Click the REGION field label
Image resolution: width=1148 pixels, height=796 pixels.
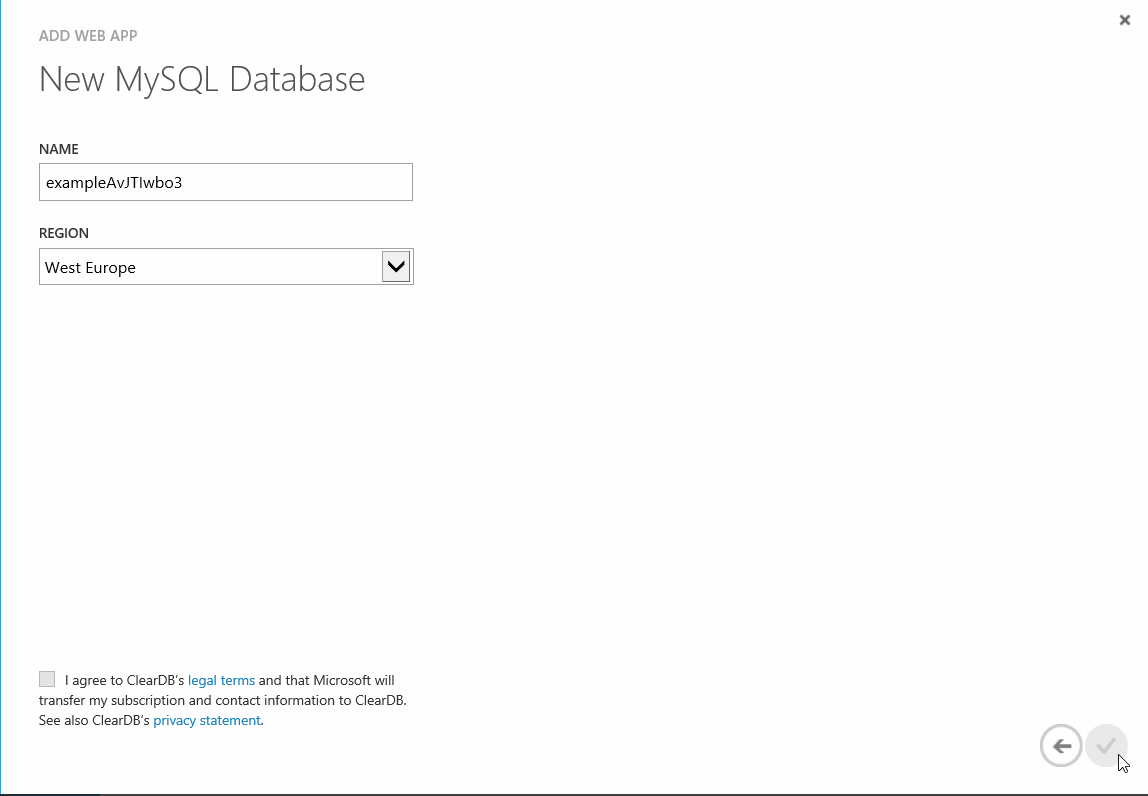[64, 232]
